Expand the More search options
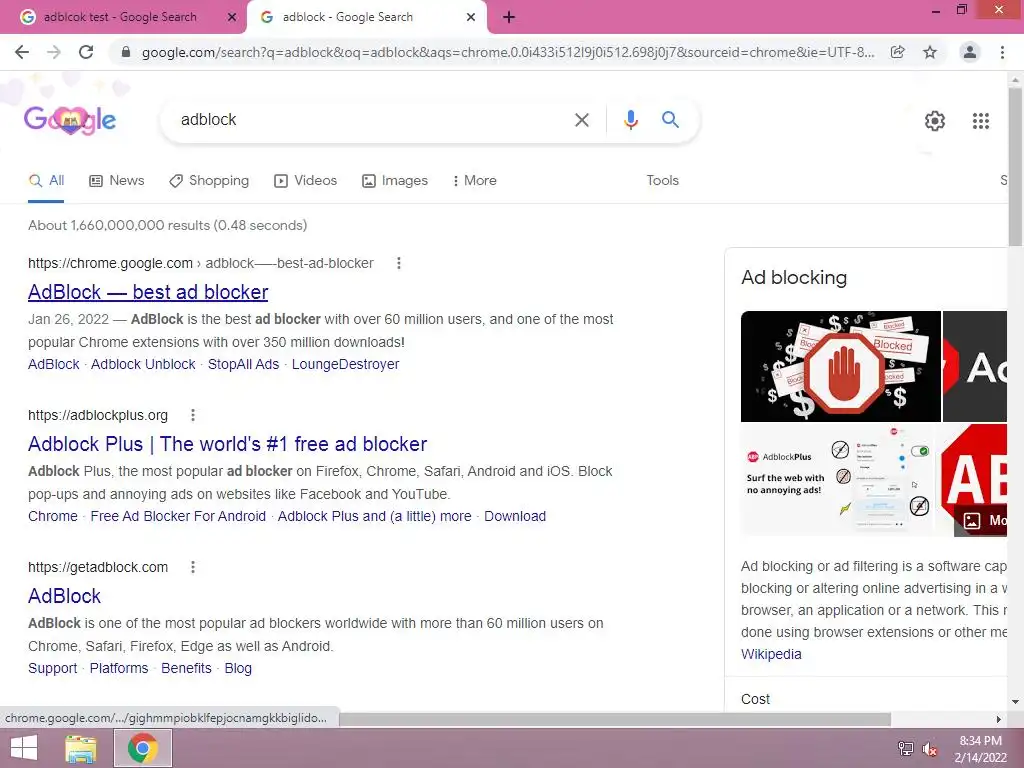Image resolution: width=1024 pixels, height=768 pixels. tap(475, 181)
